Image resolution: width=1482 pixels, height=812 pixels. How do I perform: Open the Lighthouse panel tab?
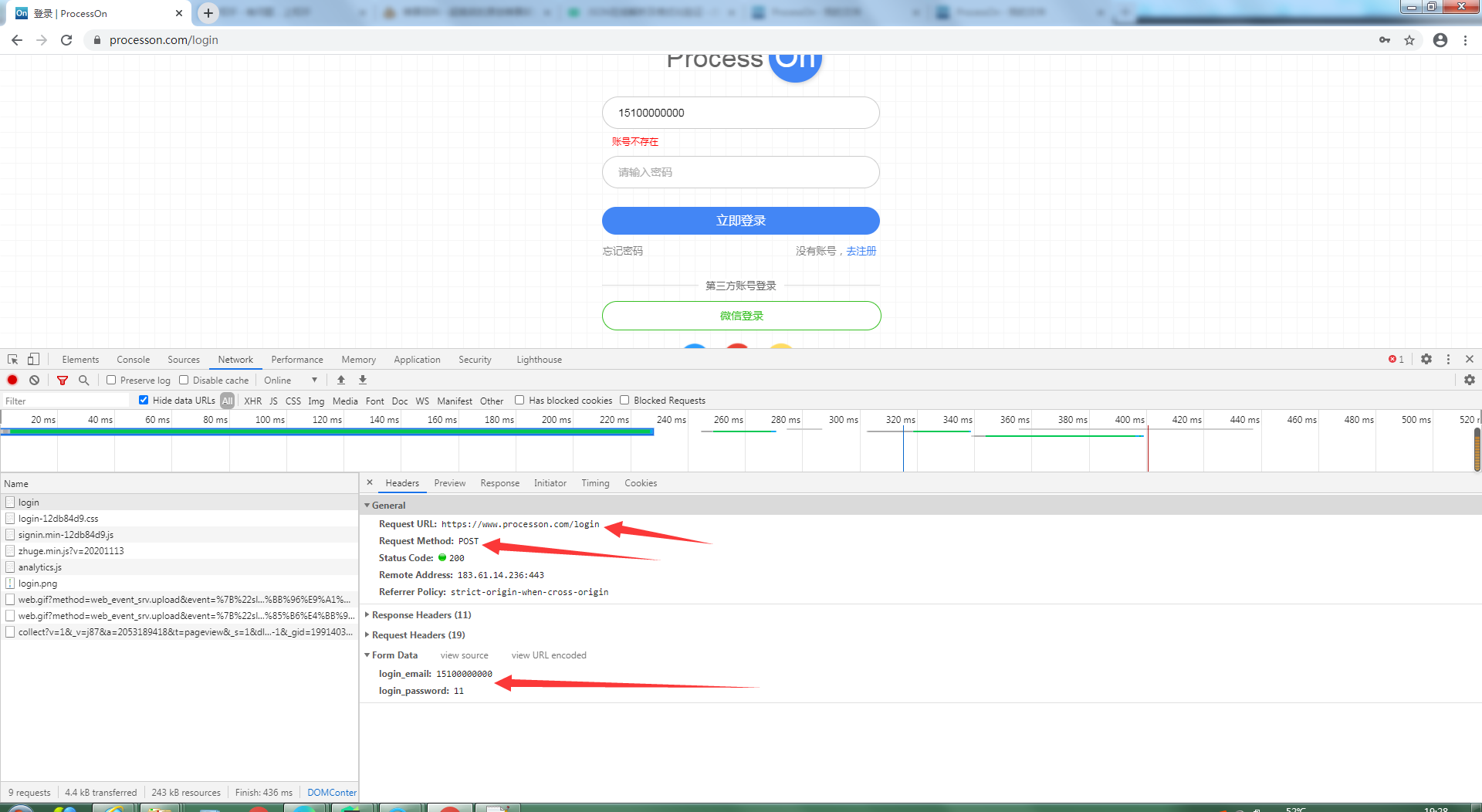[539, 360]
